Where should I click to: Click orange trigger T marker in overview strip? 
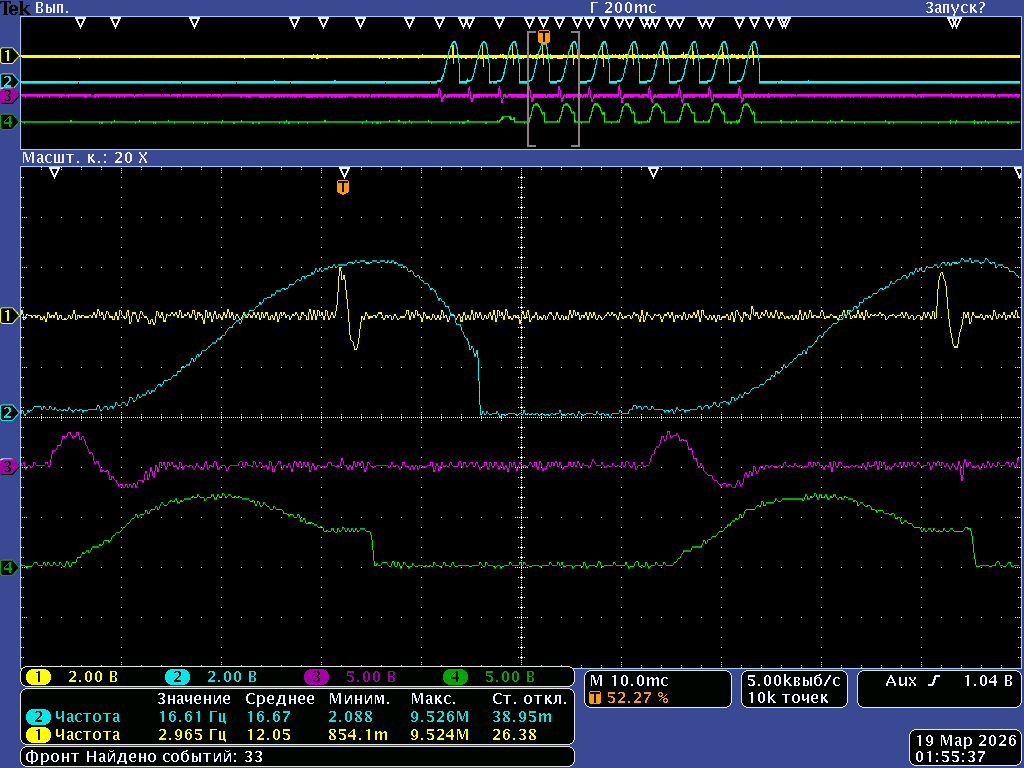point(544,37)
